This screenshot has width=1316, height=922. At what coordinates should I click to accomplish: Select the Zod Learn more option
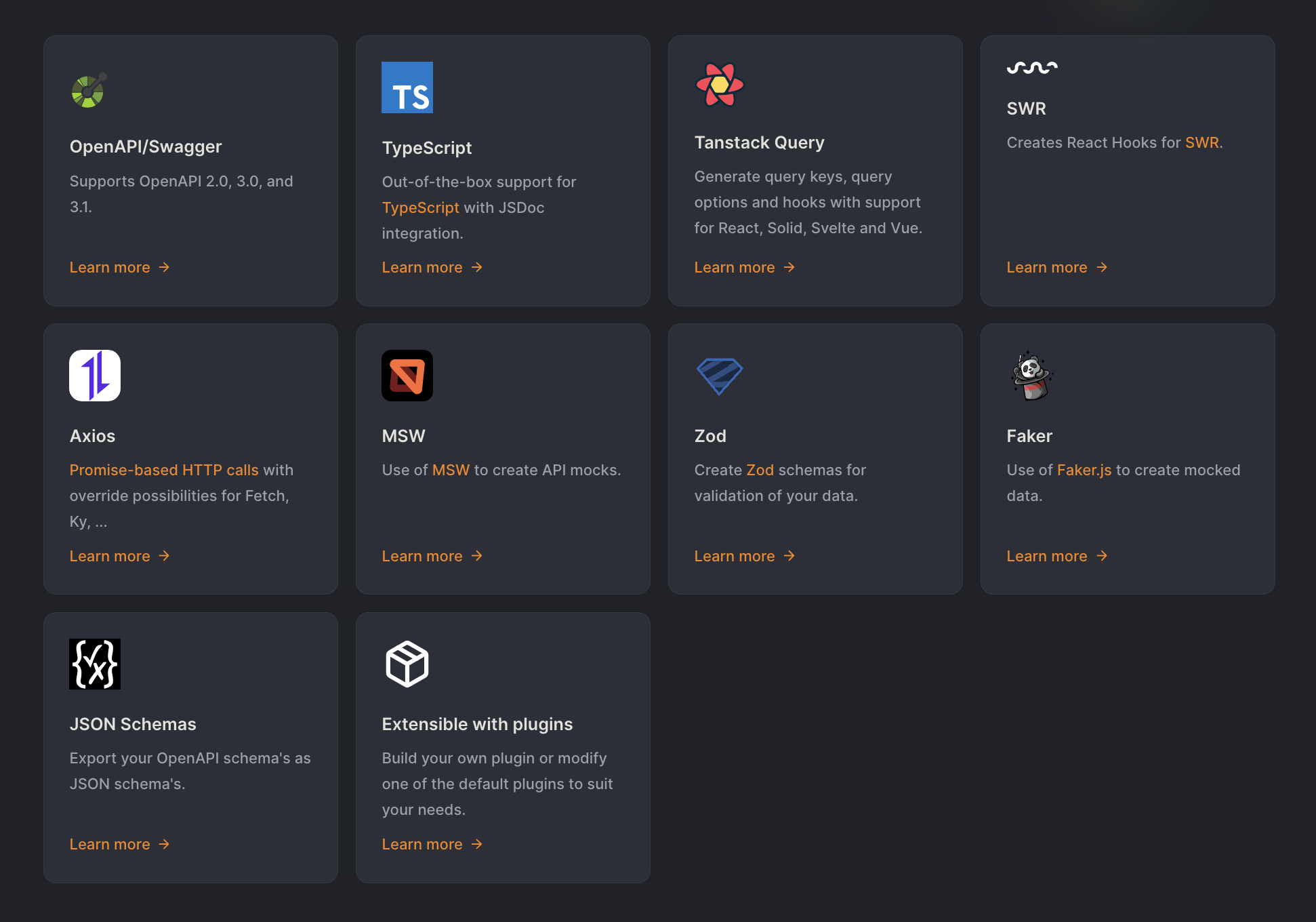746,555
